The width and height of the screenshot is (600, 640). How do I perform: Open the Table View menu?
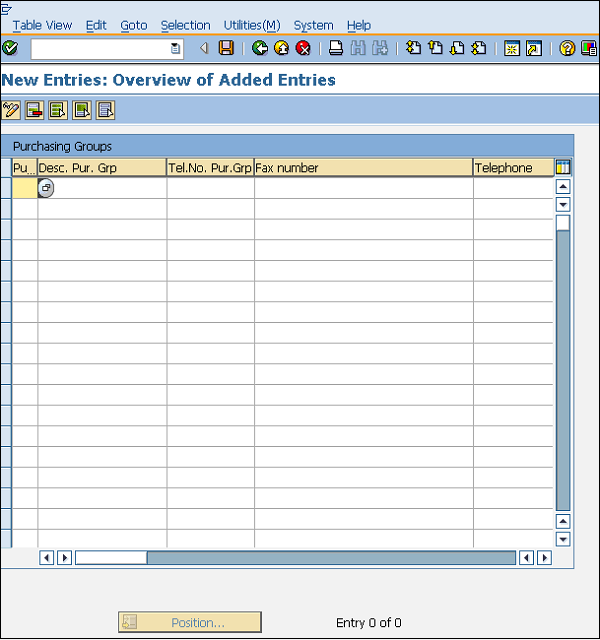pos(42,25)
